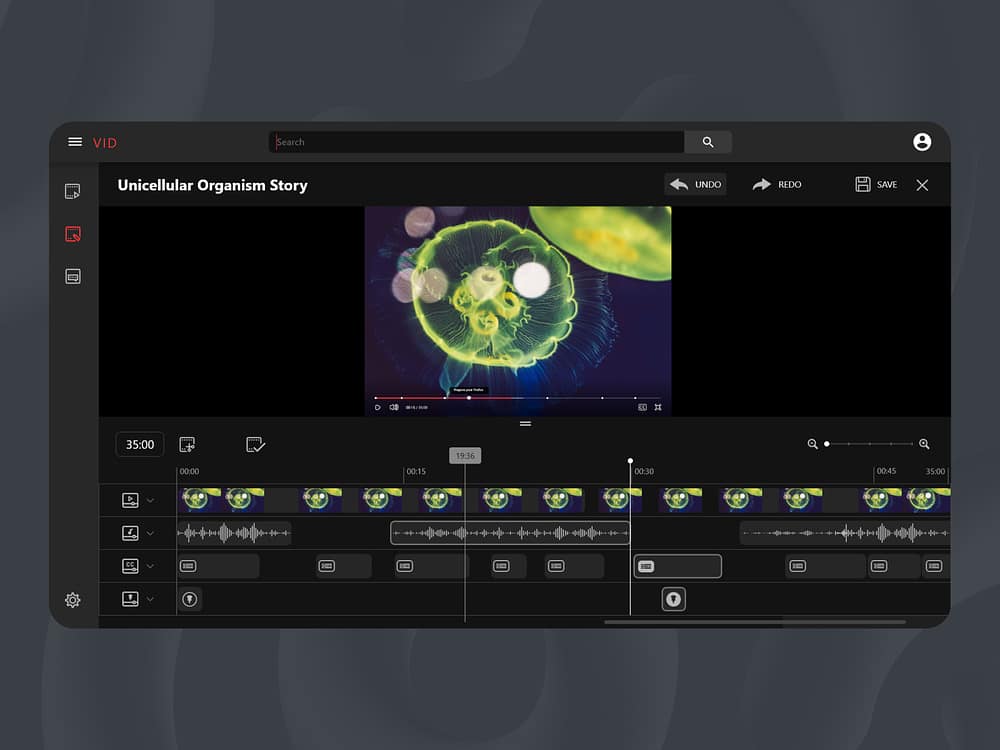1000x750 pixels.
Task: Click the add clip icon beside 35:00
Action: click(x=187, y=445)
